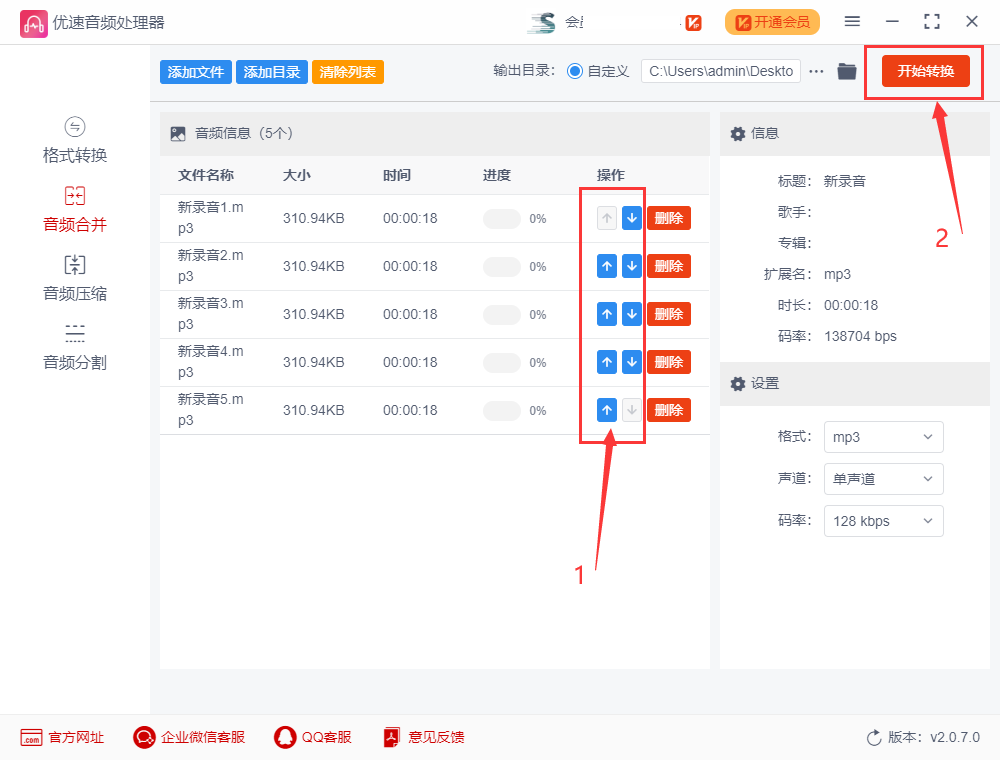Move 新录音2.mp3 up with blue arrow
1000x760 pixels.
(607, 265)
